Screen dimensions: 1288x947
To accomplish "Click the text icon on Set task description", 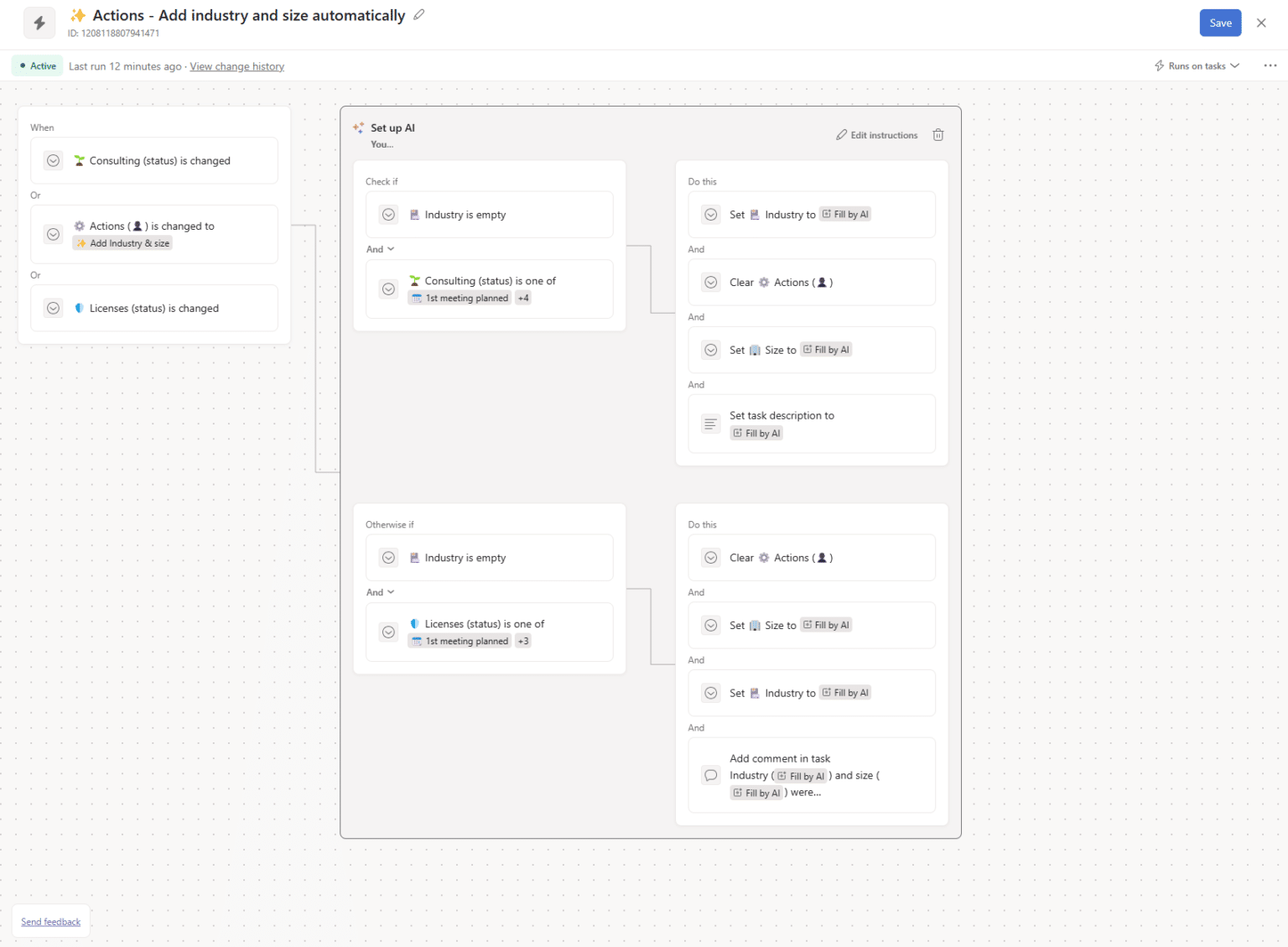I will 711,424.
